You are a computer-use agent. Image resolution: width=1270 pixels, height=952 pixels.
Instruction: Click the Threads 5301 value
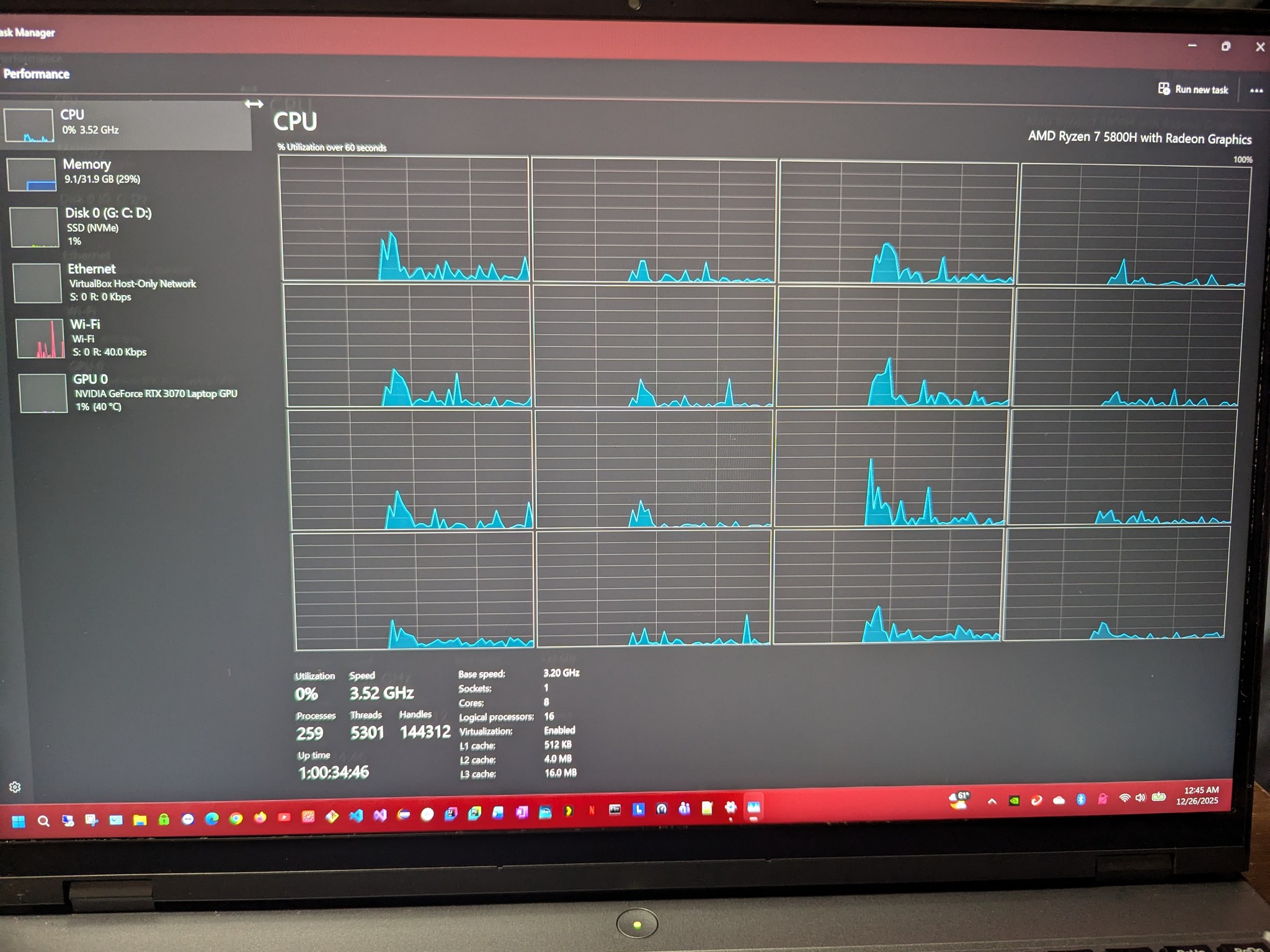point(367,733)
